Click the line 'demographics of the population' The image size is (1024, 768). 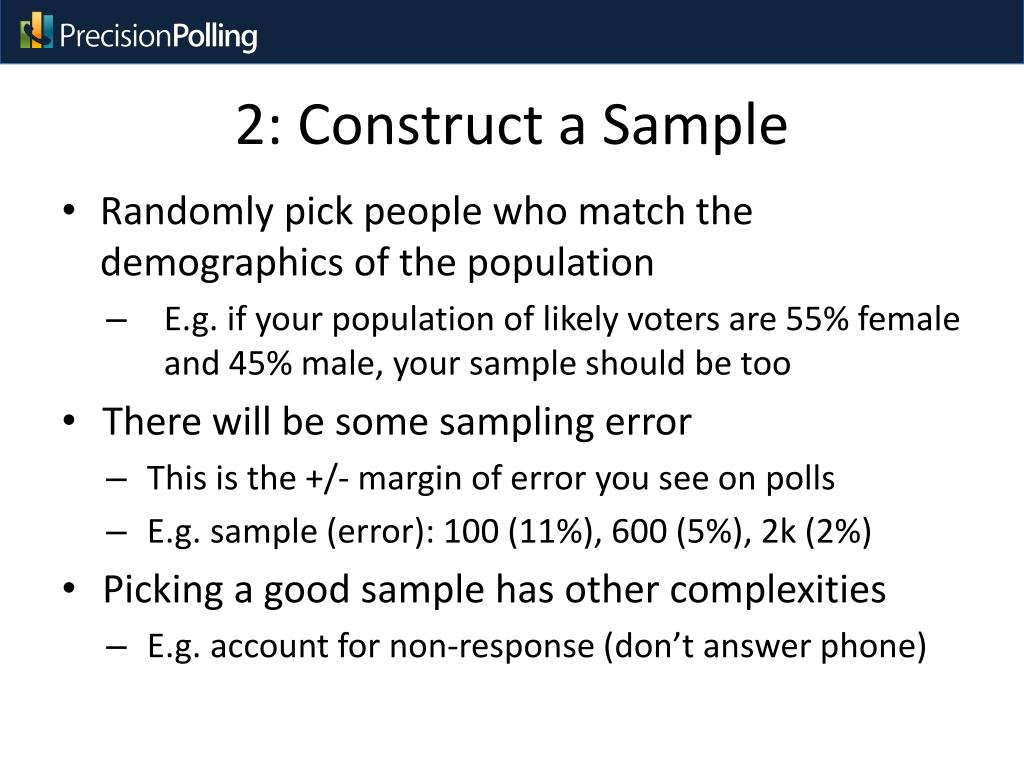click(377, 263)
